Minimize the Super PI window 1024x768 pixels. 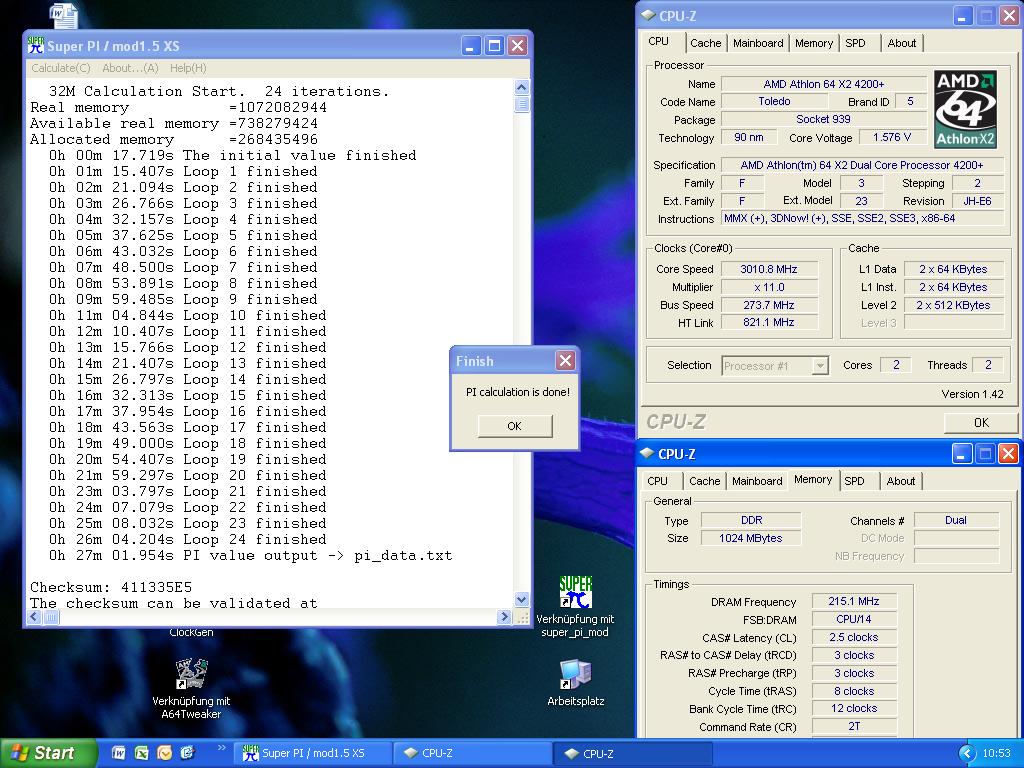[471, 46]
